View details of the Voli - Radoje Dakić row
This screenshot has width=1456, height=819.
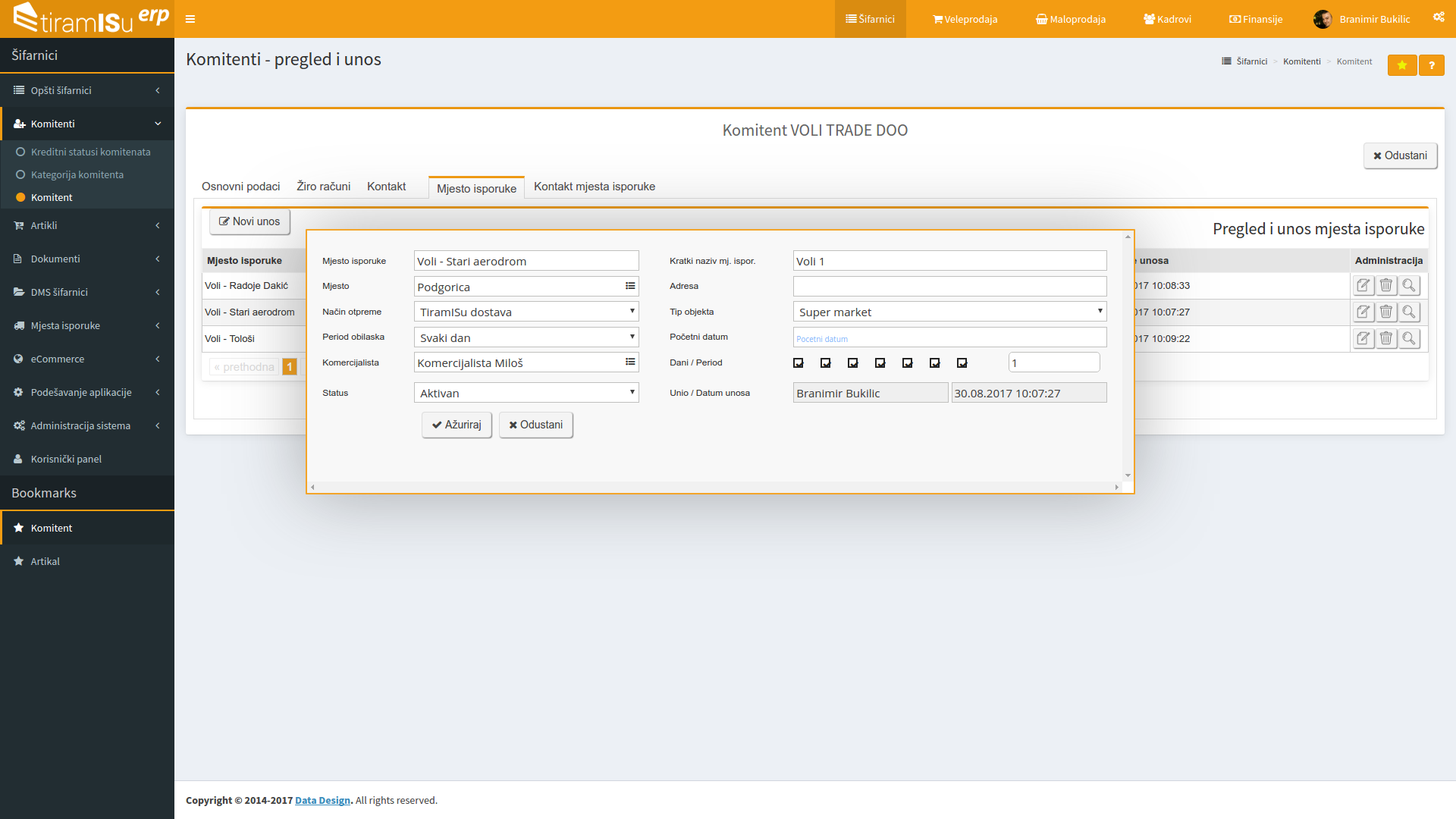(1409, 286)
